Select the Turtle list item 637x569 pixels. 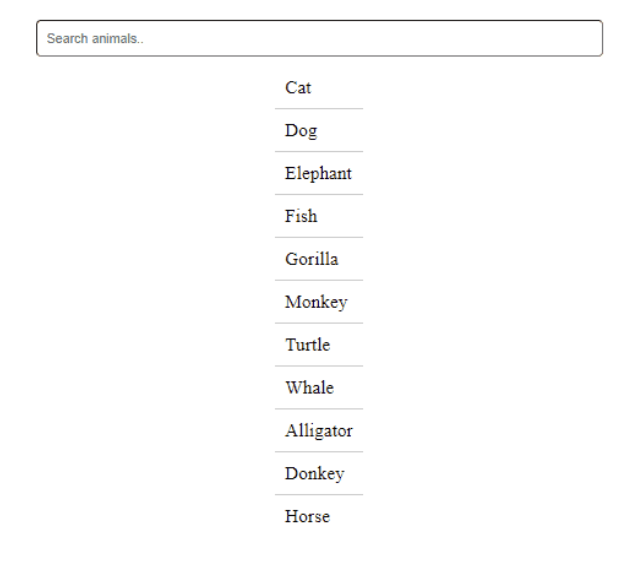307,345
